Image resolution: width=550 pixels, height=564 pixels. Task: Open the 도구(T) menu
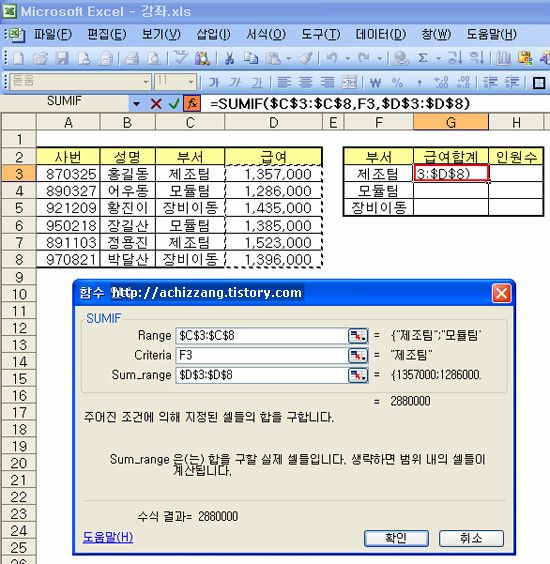point(320,35)
